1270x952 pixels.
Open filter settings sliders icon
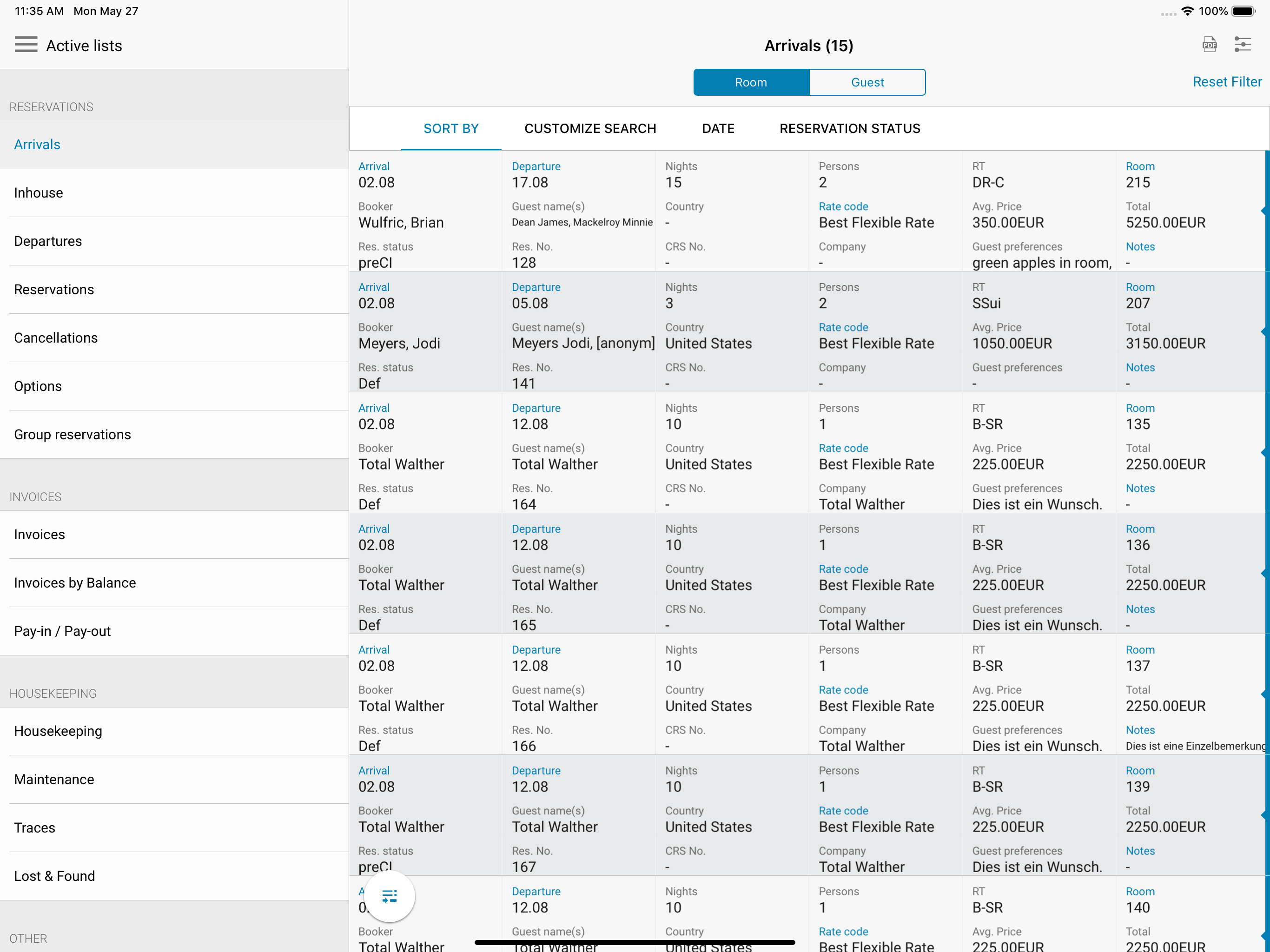tap(1243, 45)
